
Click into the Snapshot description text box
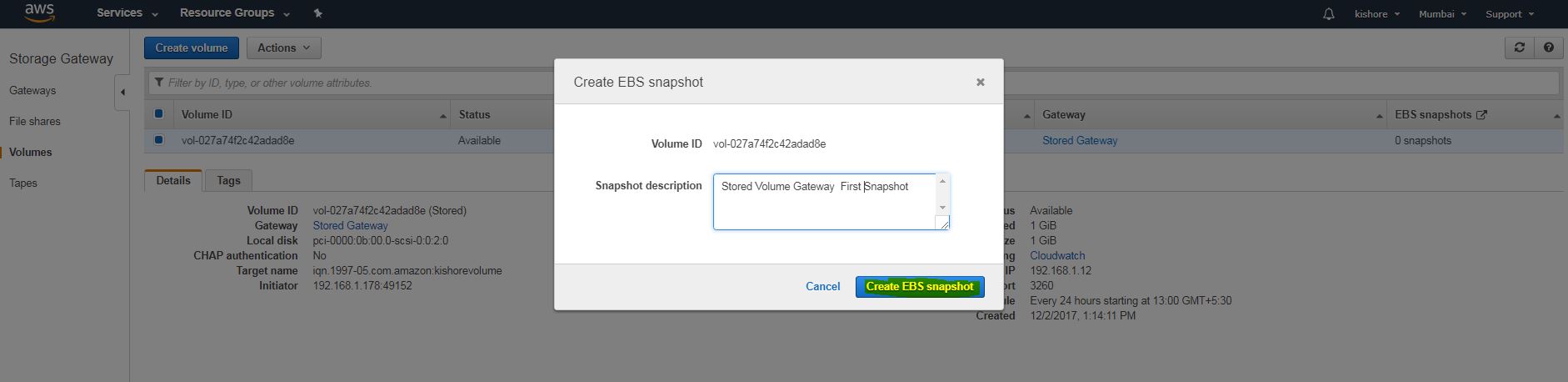click(825, 204)
